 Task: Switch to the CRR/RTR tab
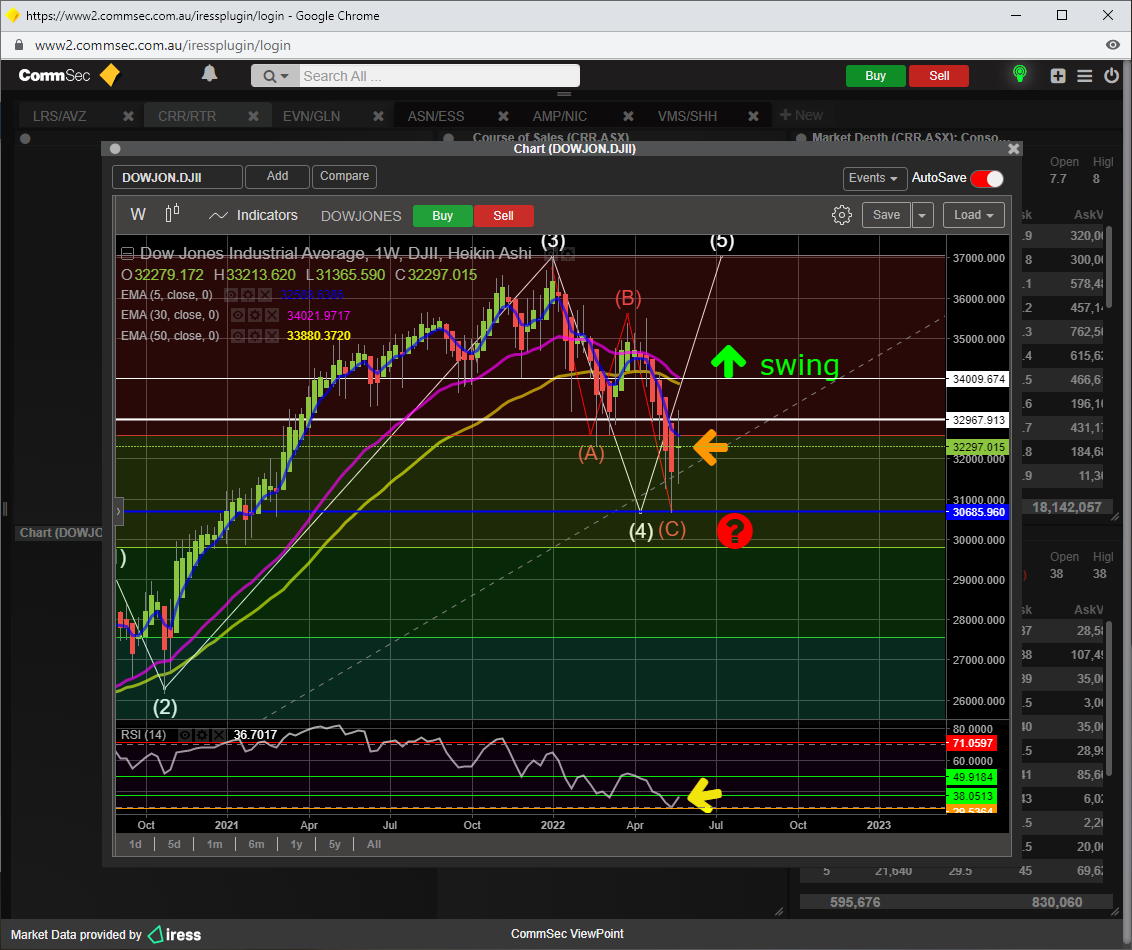[x=187, y=116]
